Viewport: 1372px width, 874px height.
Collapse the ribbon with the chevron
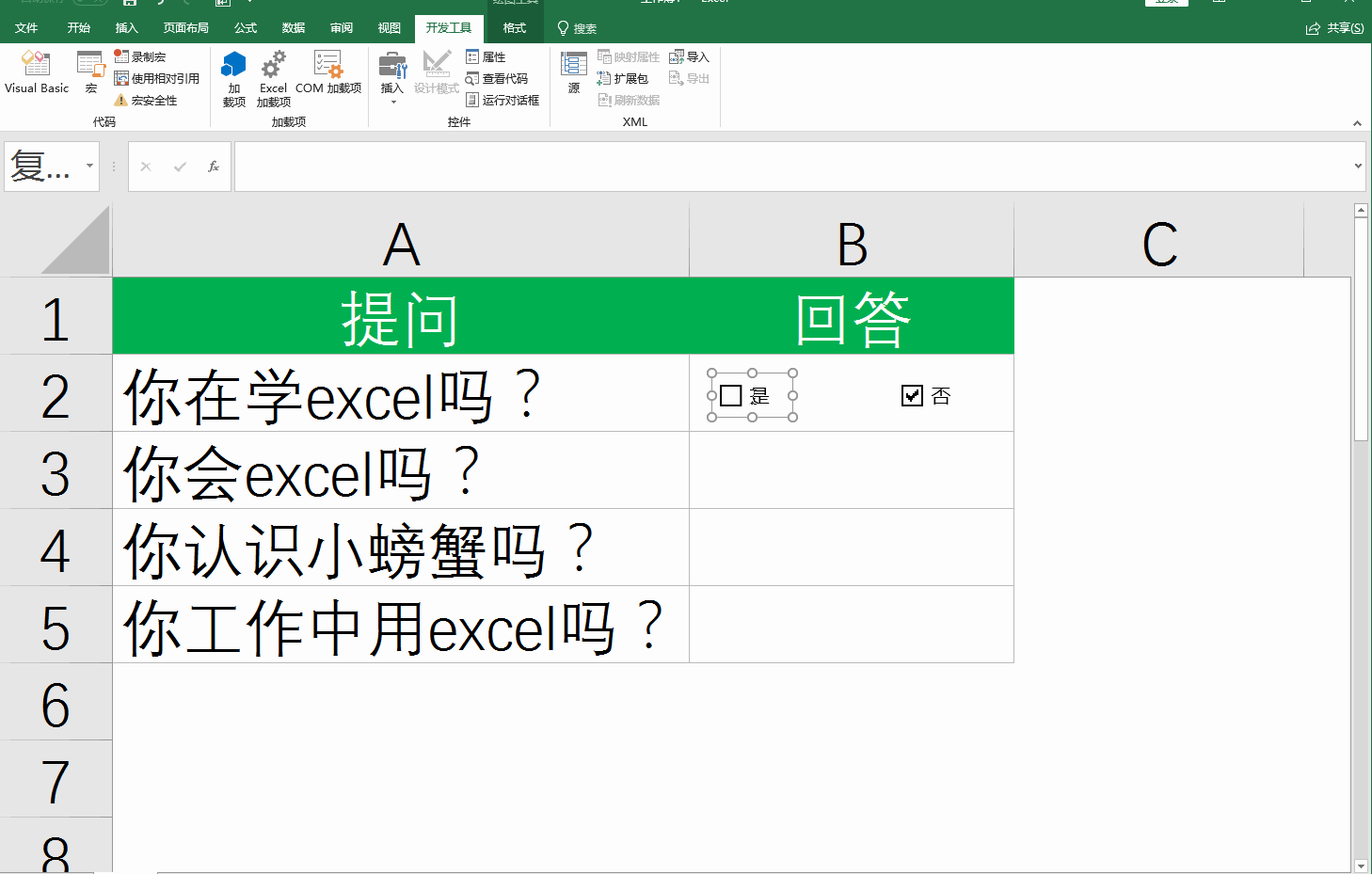(1357, 123)
